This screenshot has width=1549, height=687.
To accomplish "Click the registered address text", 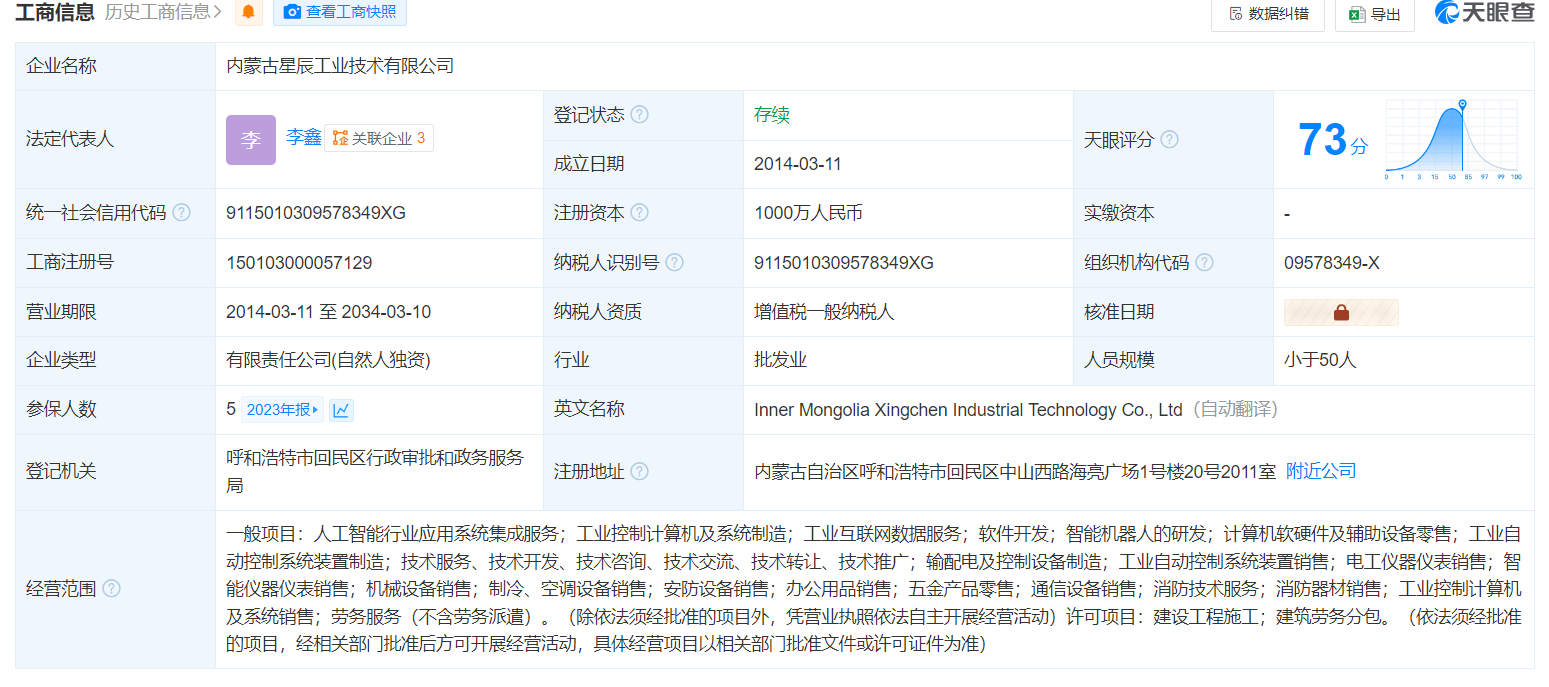I will 1015,471.
